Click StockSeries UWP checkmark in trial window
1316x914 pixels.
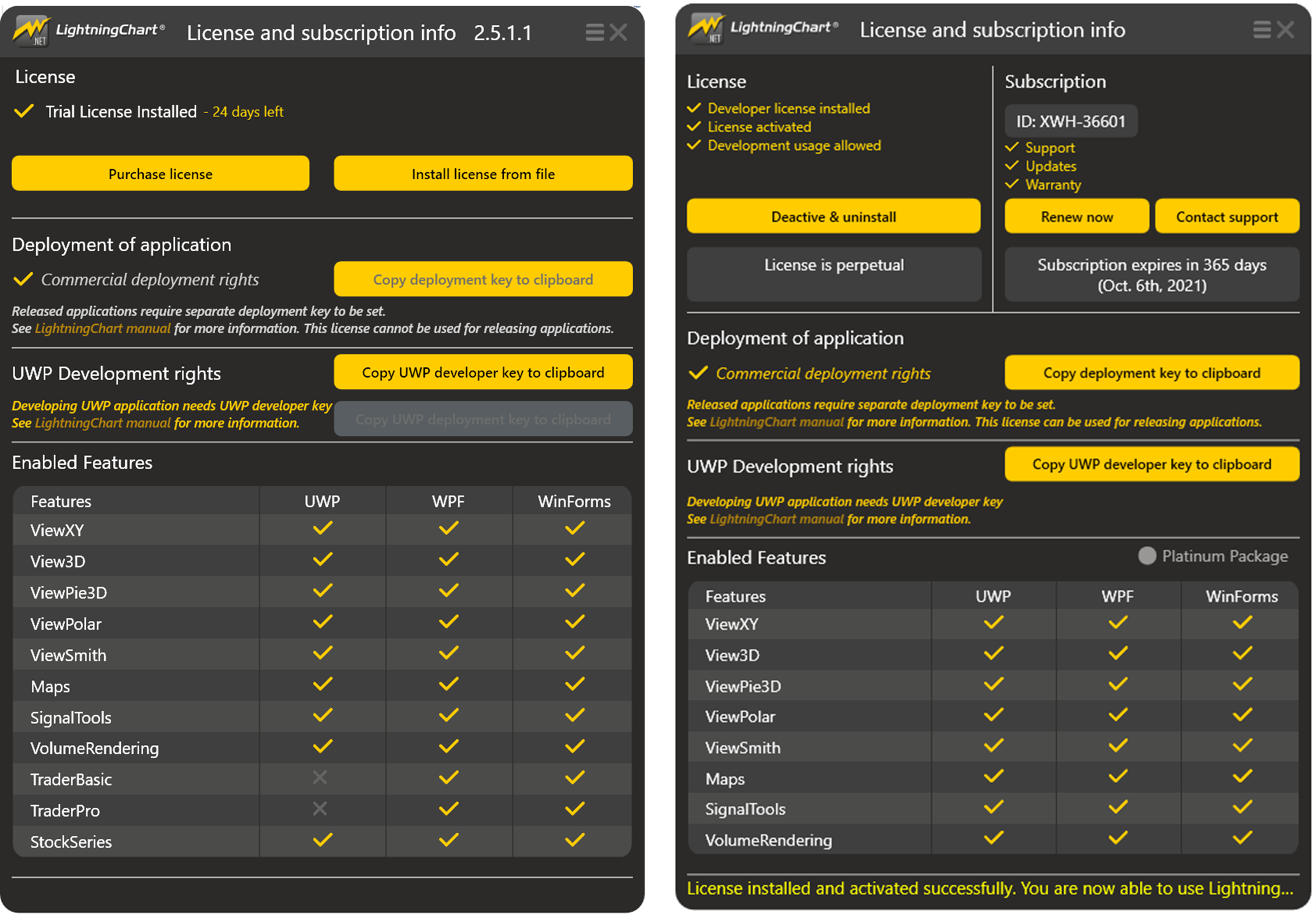(x=322, y=840)
